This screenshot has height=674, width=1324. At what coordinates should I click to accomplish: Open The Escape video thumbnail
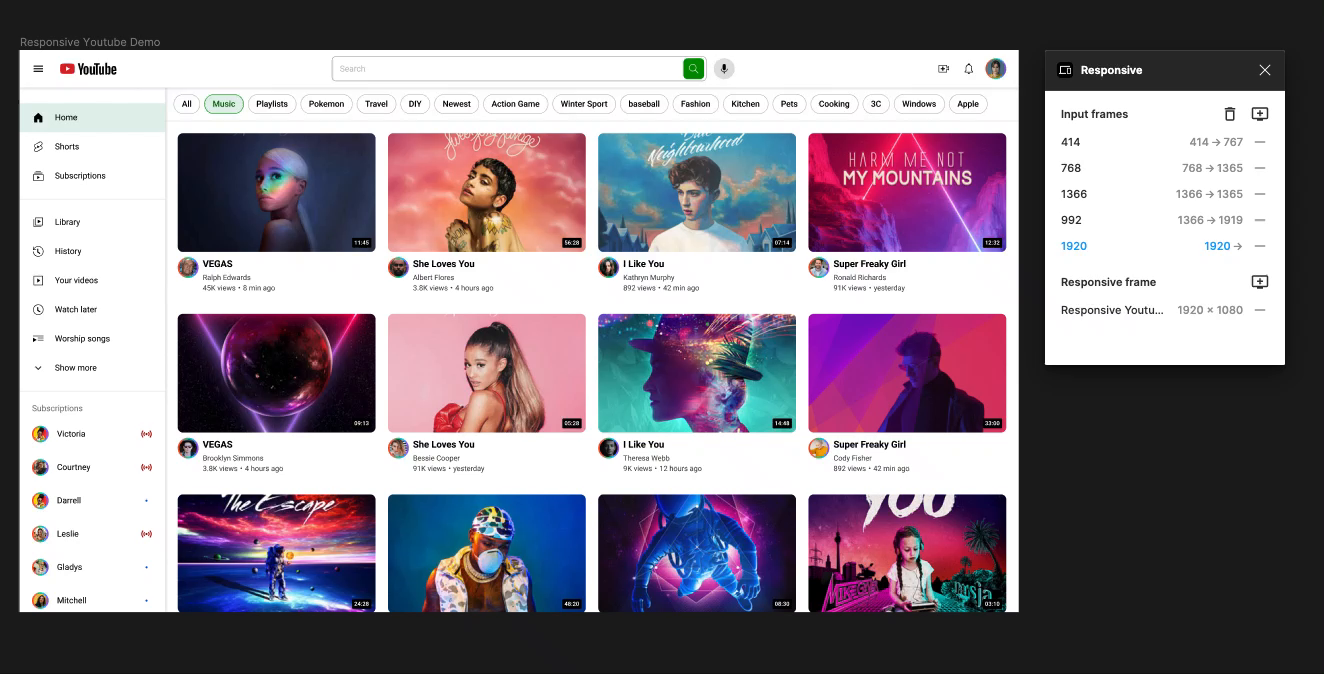[x=277, y=553]
